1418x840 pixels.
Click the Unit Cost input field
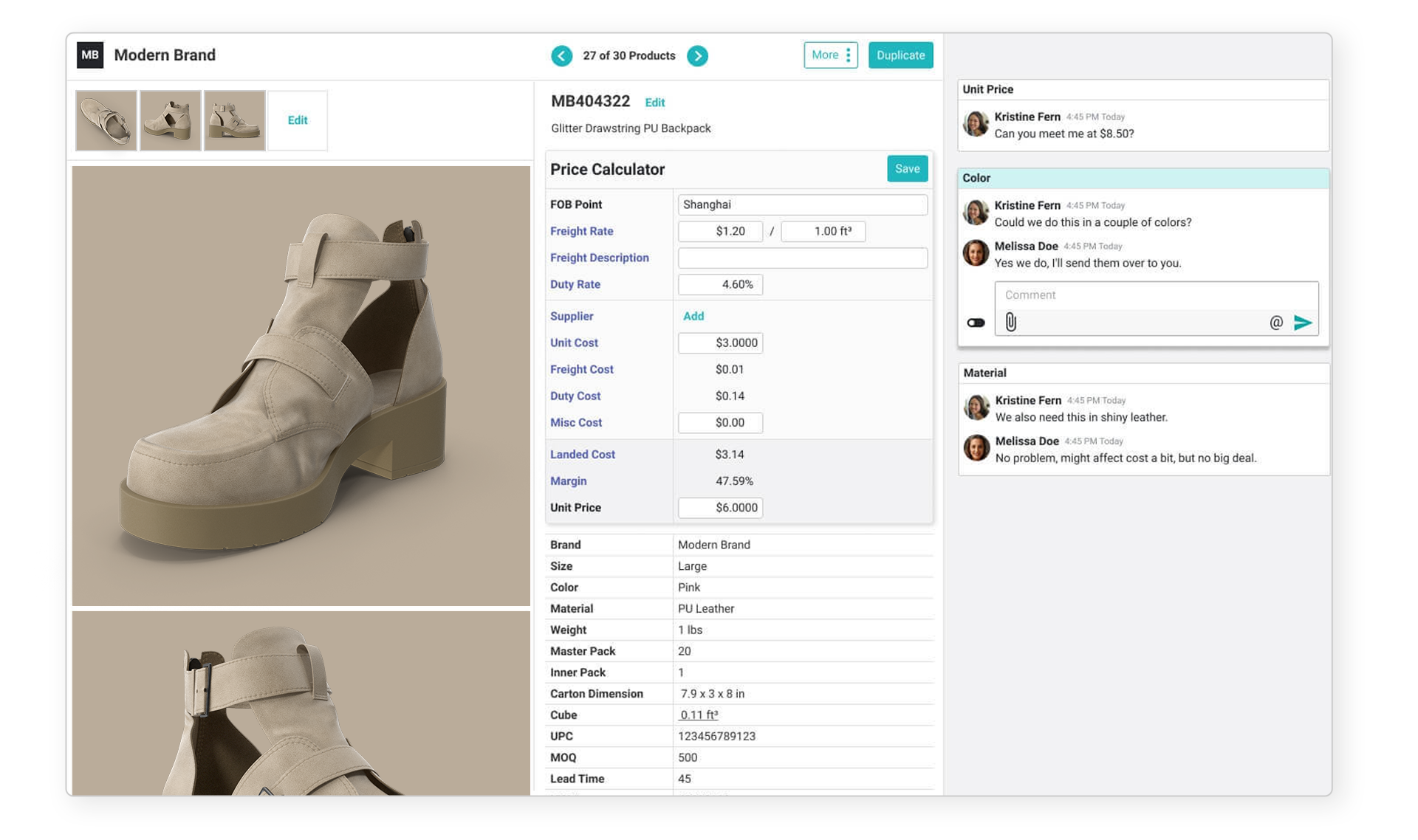pyautogui.click(x=720, y=342)
